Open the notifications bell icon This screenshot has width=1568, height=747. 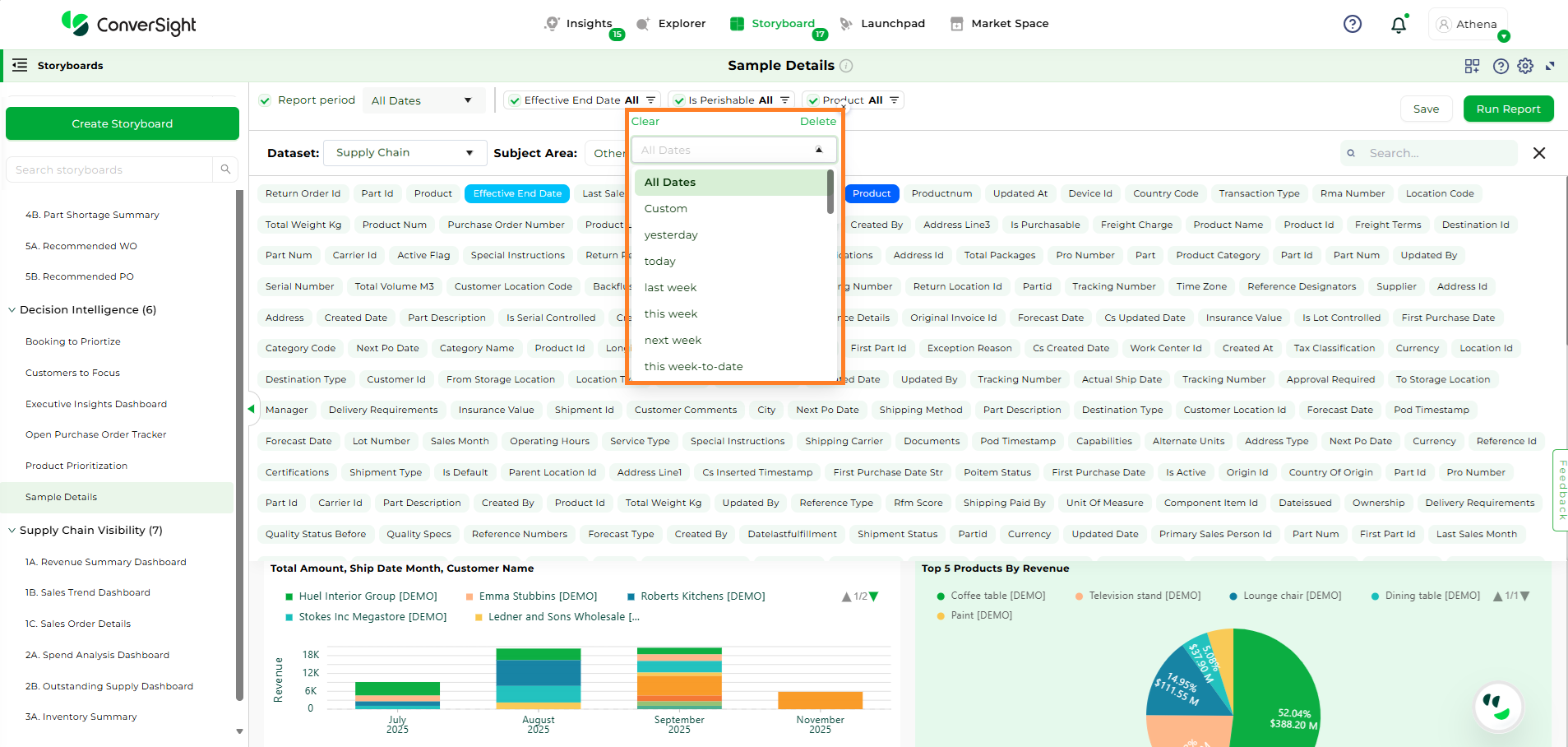click(1398, 25)
